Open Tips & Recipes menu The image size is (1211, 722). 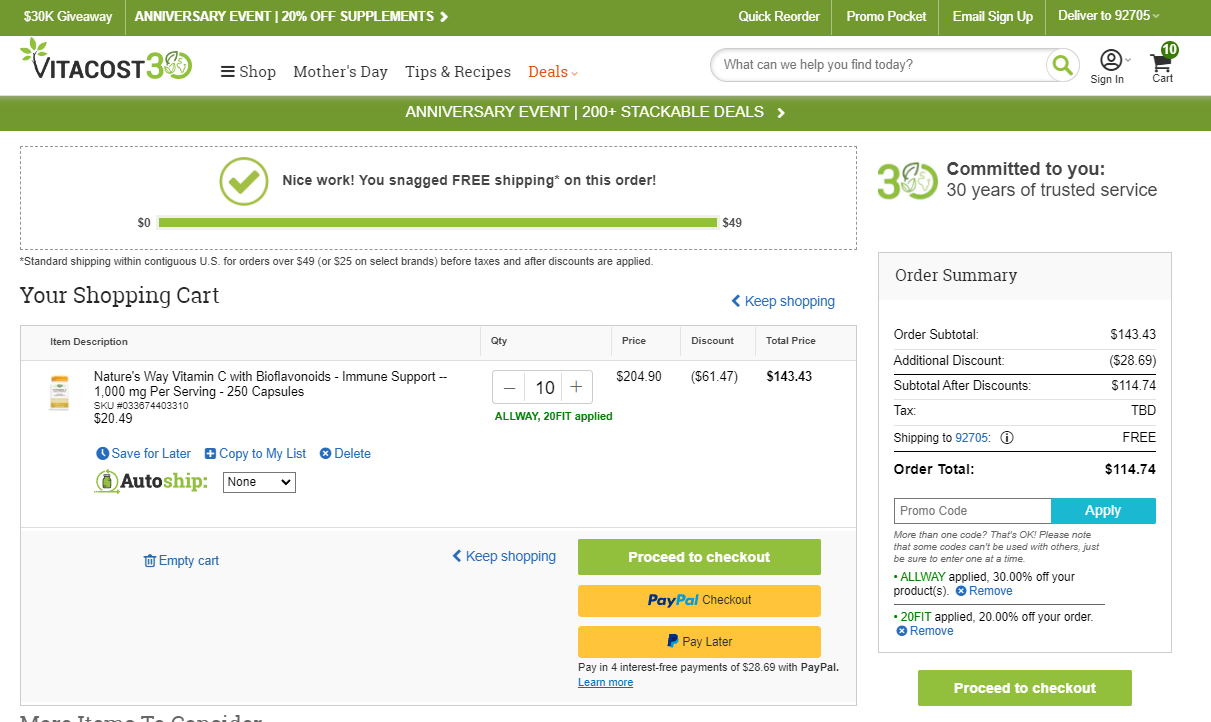pyautogui.click(x=458, y=72)
